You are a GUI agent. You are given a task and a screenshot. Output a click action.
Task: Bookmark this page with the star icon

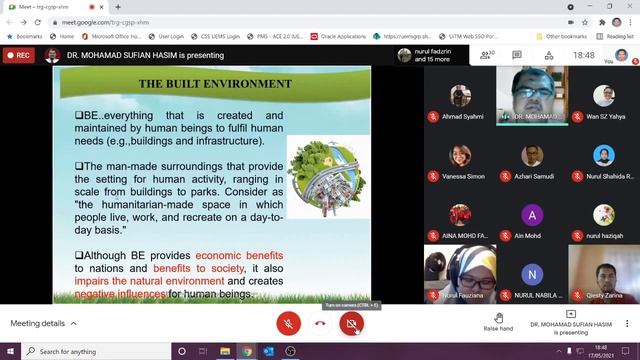click(585, 22)
